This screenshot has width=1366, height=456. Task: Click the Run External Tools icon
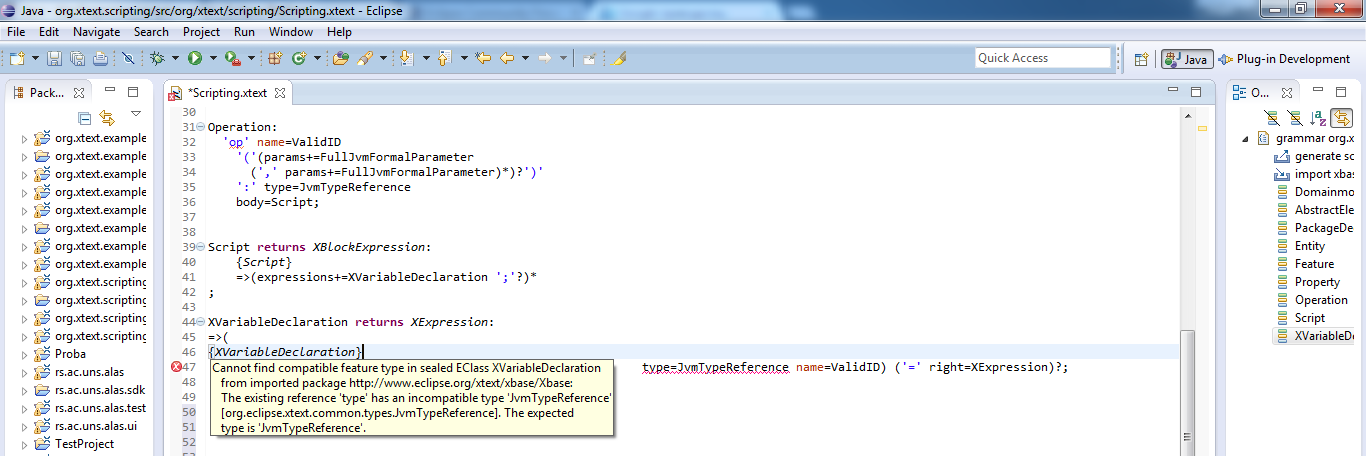[233, 59]
